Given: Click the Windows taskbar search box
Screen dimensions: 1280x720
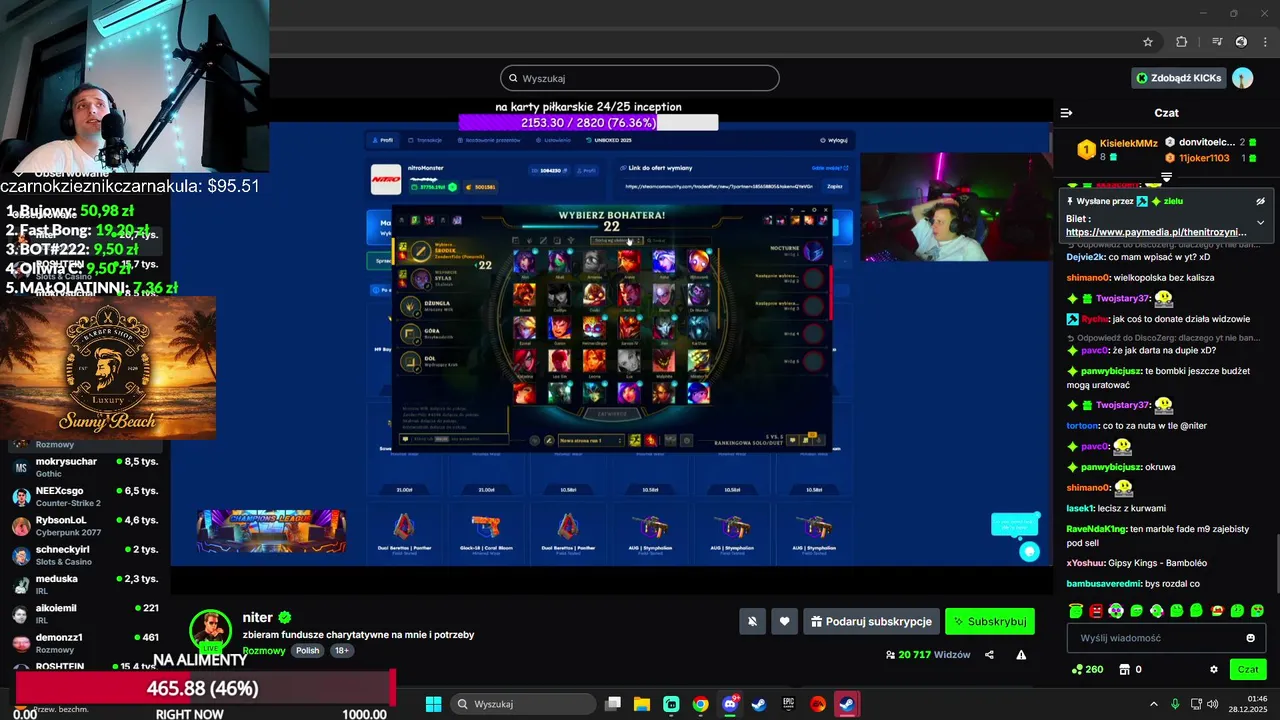Looking at the screenshot, I should click(523, 704).
